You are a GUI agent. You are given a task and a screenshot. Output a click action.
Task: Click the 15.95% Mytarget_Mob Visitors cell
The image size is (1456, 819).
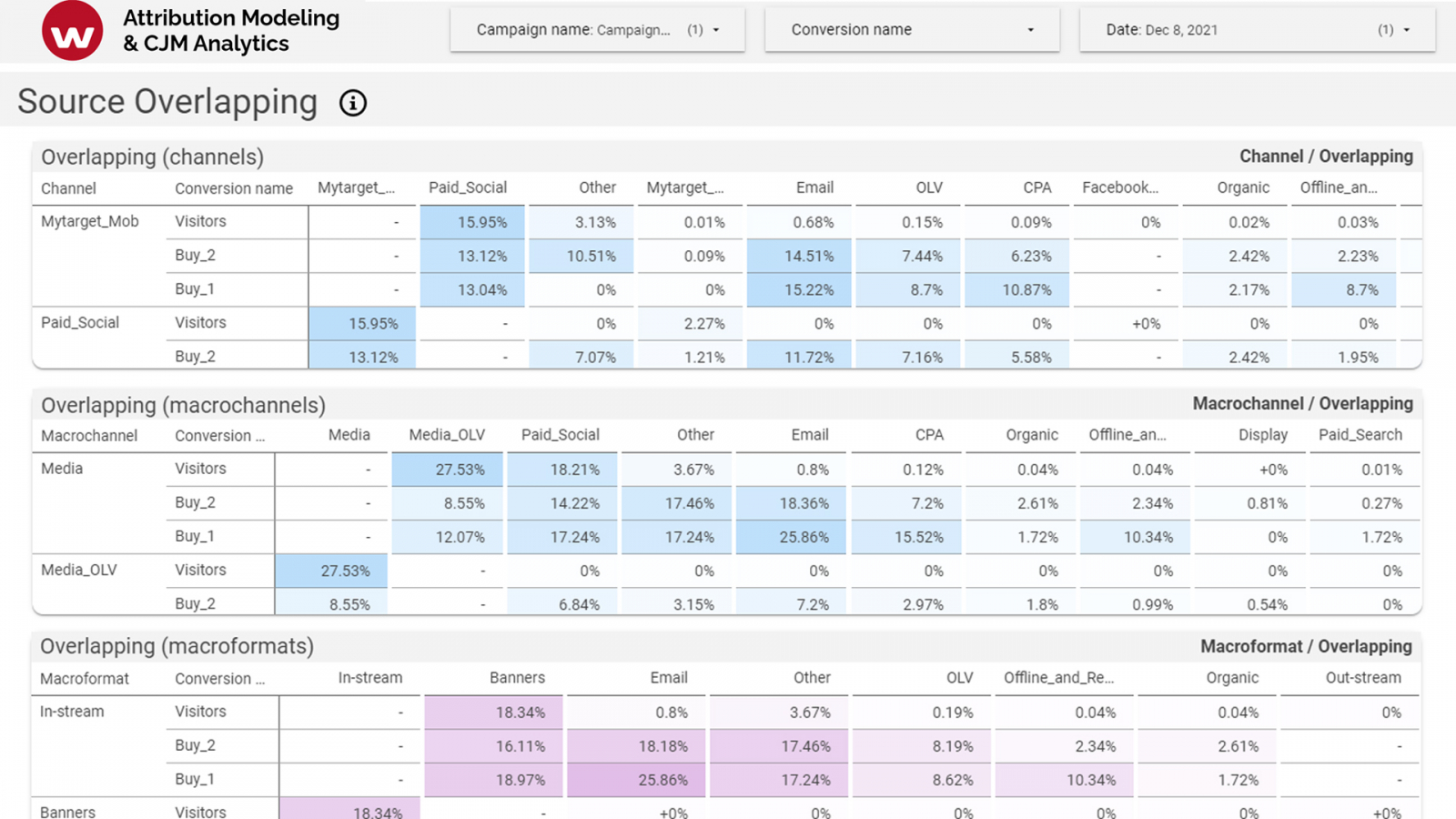473,222
